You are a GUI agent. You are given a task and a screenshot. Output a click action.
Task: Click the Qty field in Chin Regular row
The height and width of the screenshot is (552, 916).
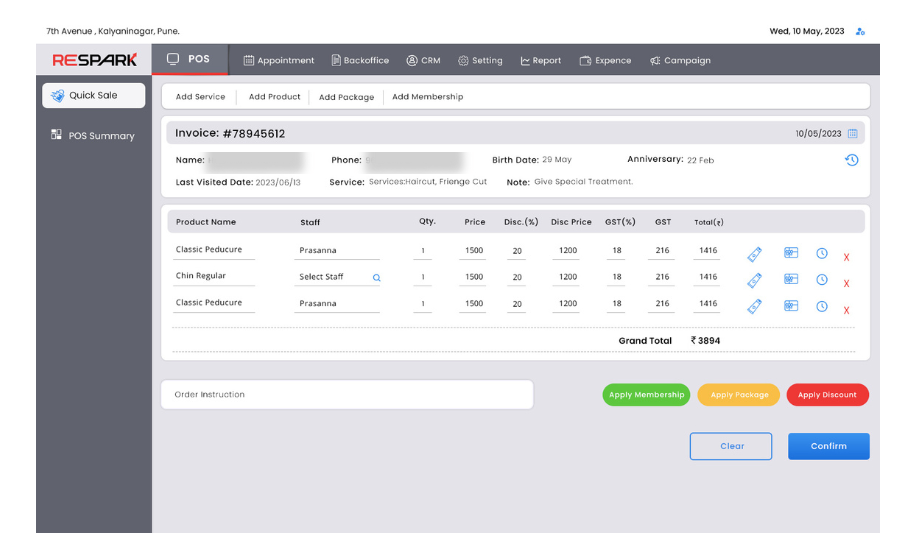coord(422,277)
